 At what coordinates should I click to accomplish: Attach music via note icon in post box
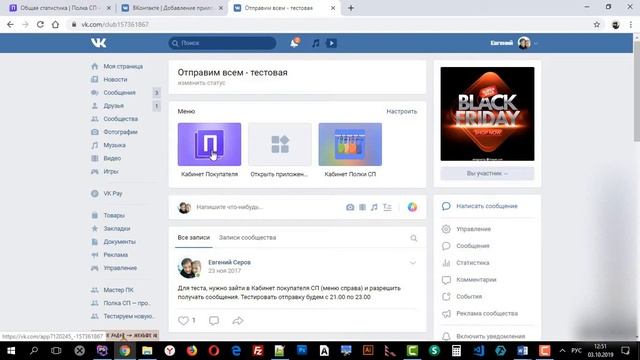[x=374, y=207]
